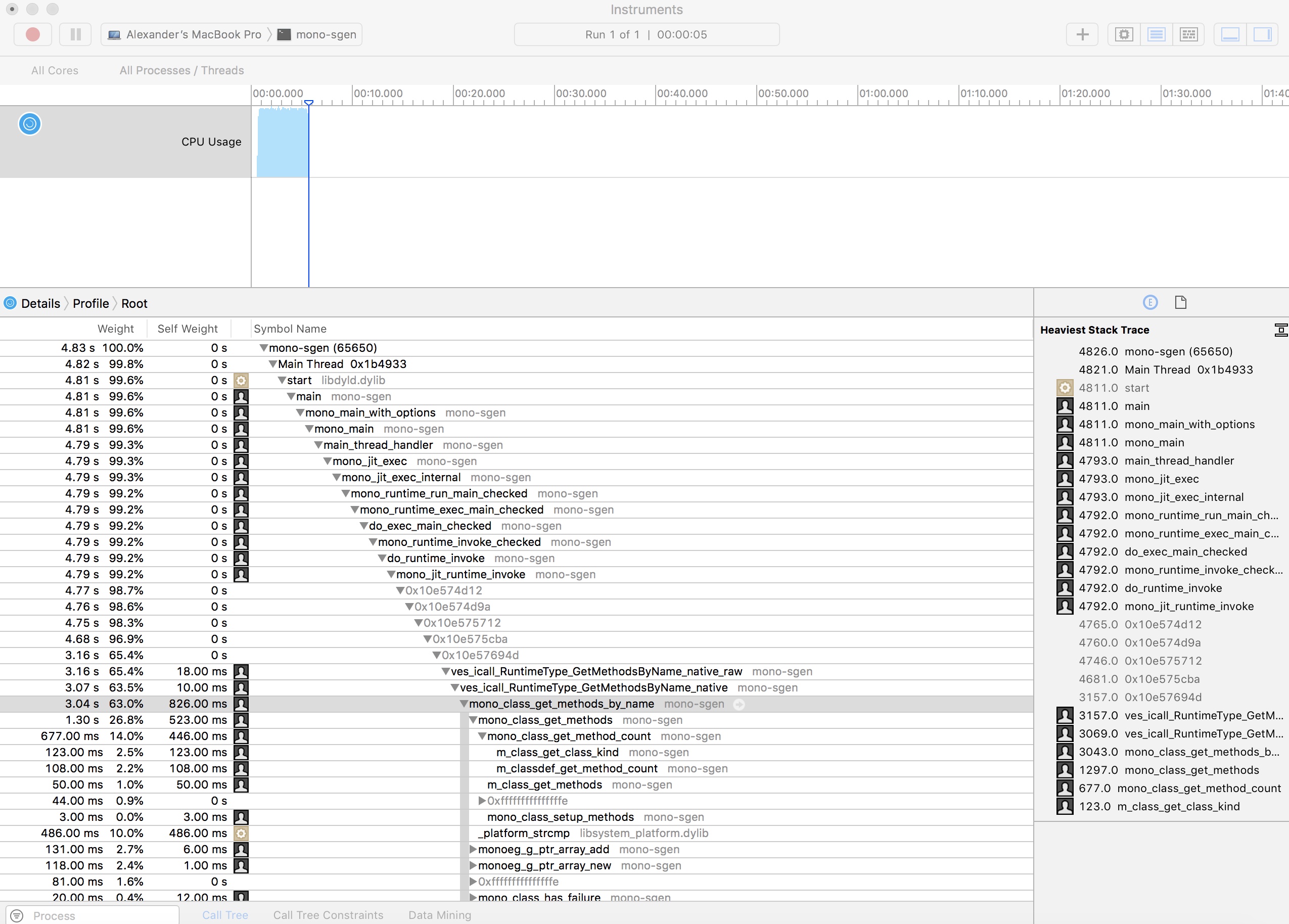Collapse the Main Thread disclosure triangle
This screenshot has width=1289, height=924.
point(273,364)
